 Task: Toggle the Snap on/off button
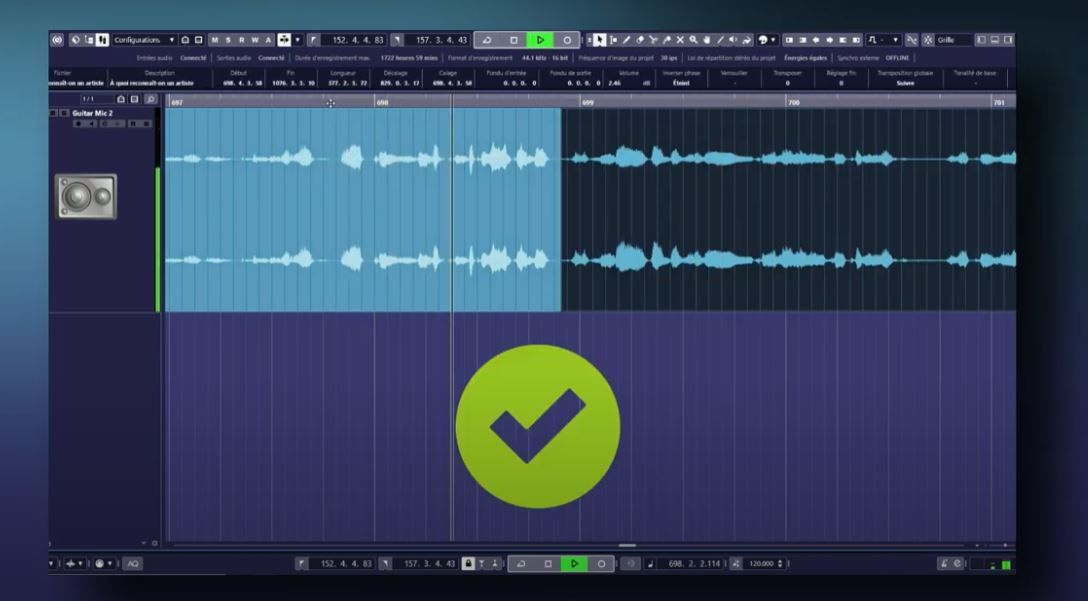coord(928,40)
